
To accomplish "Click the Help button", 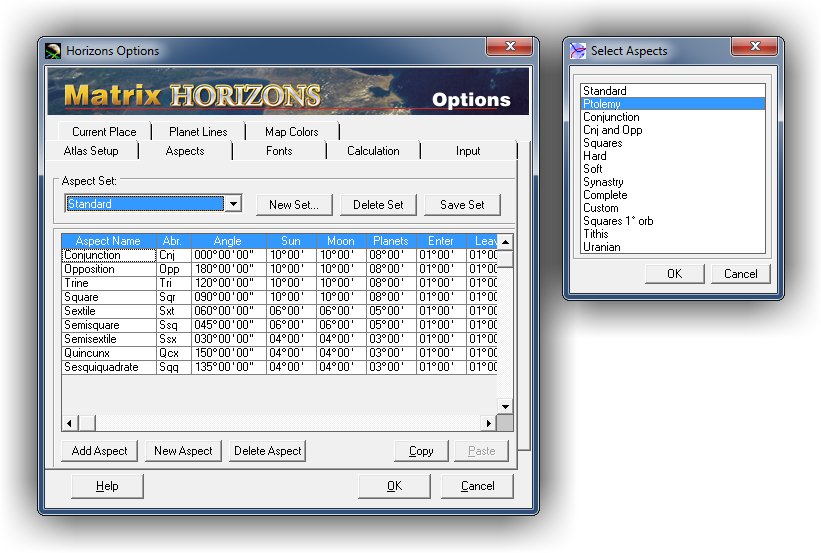I will (x=107, y=486).
